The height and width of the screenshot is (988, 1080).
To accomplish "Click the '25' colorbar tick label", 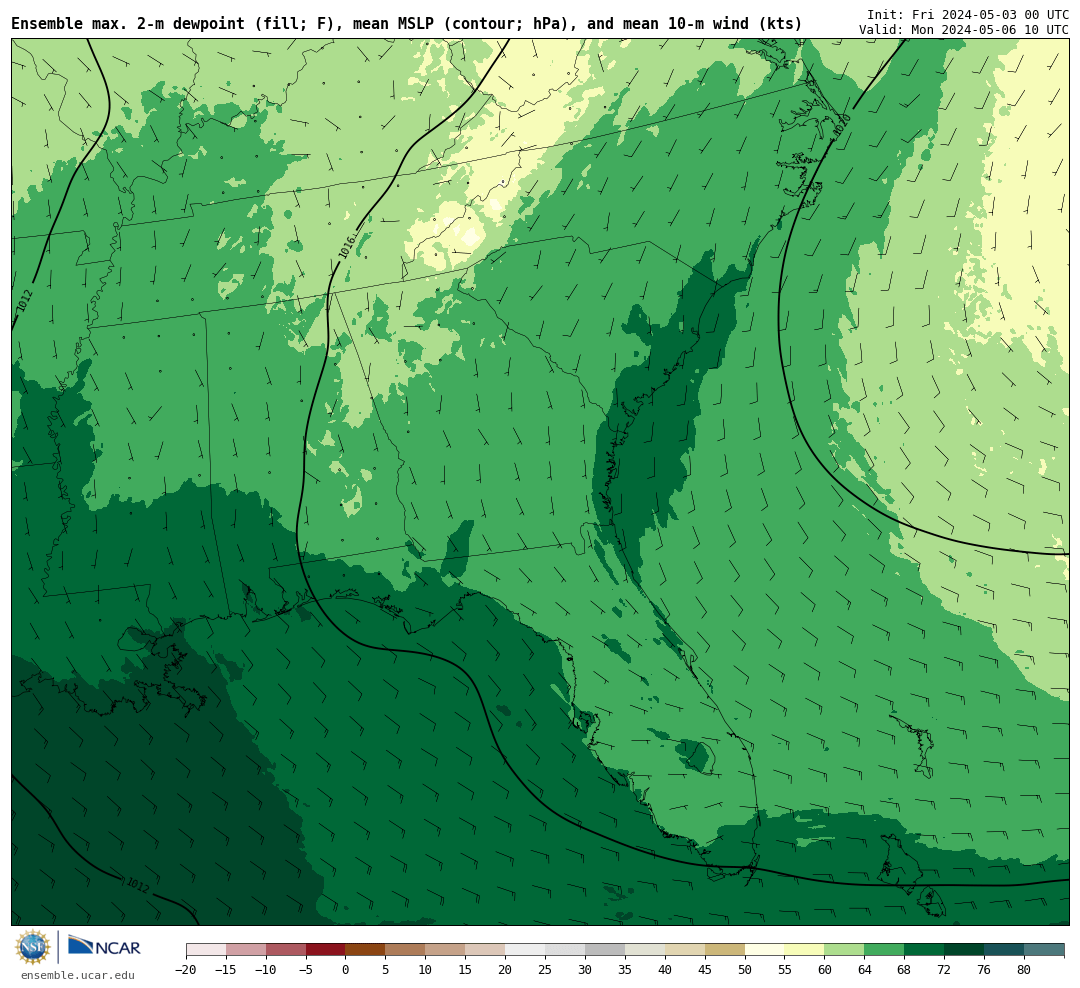I will (546, 969).
